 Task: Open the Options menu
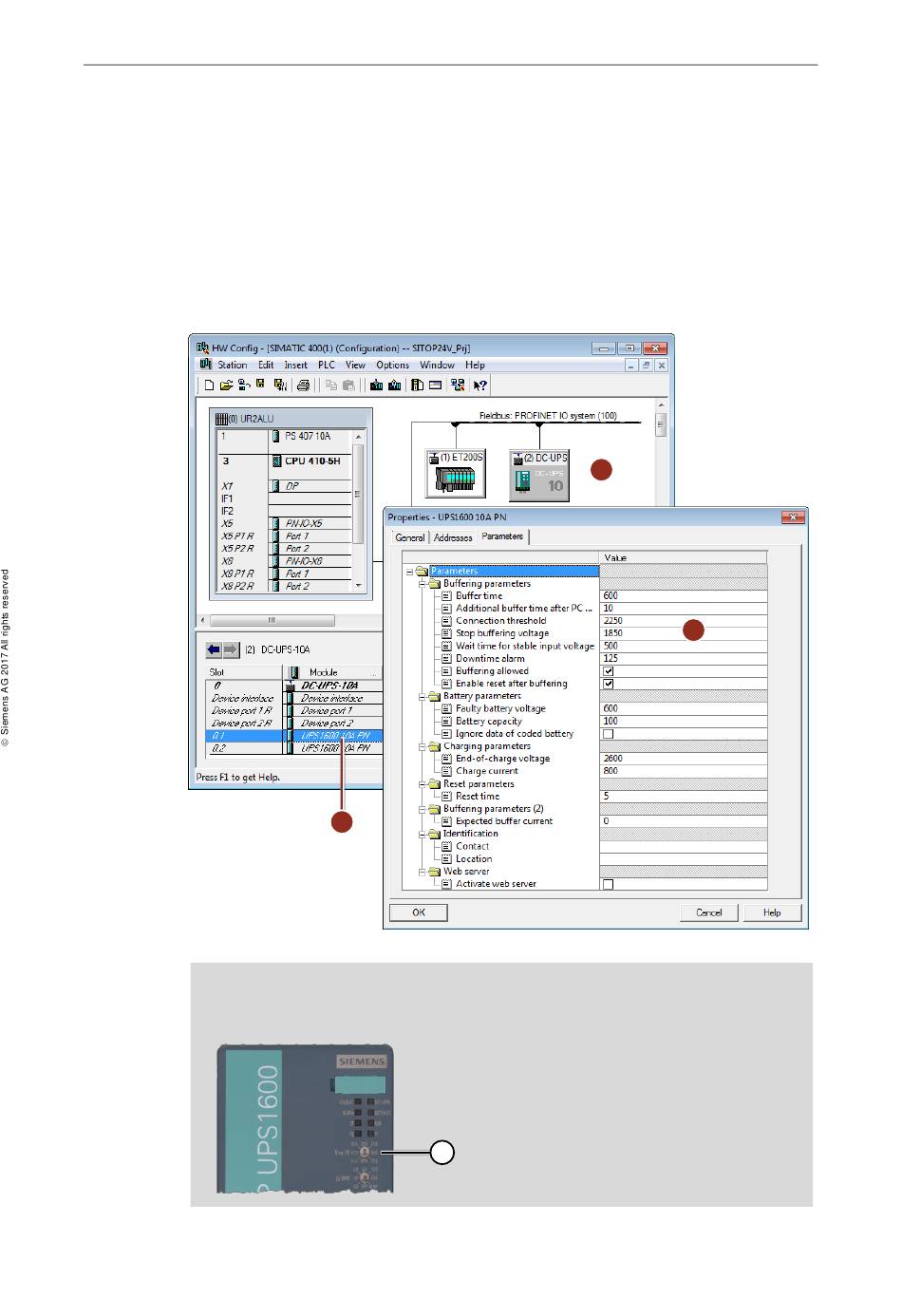(392, 366)
